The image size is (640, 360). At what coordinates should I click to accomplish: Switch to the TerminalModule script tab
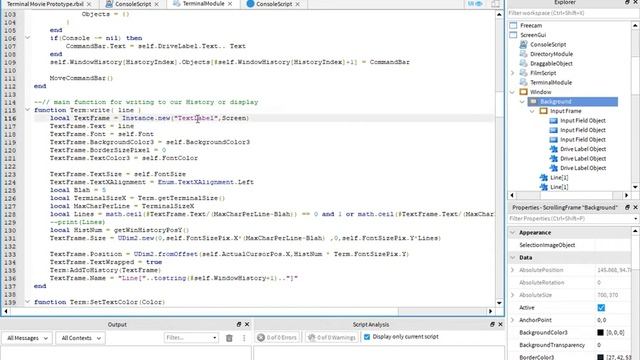pyautogui.click(x=203, y=4)
